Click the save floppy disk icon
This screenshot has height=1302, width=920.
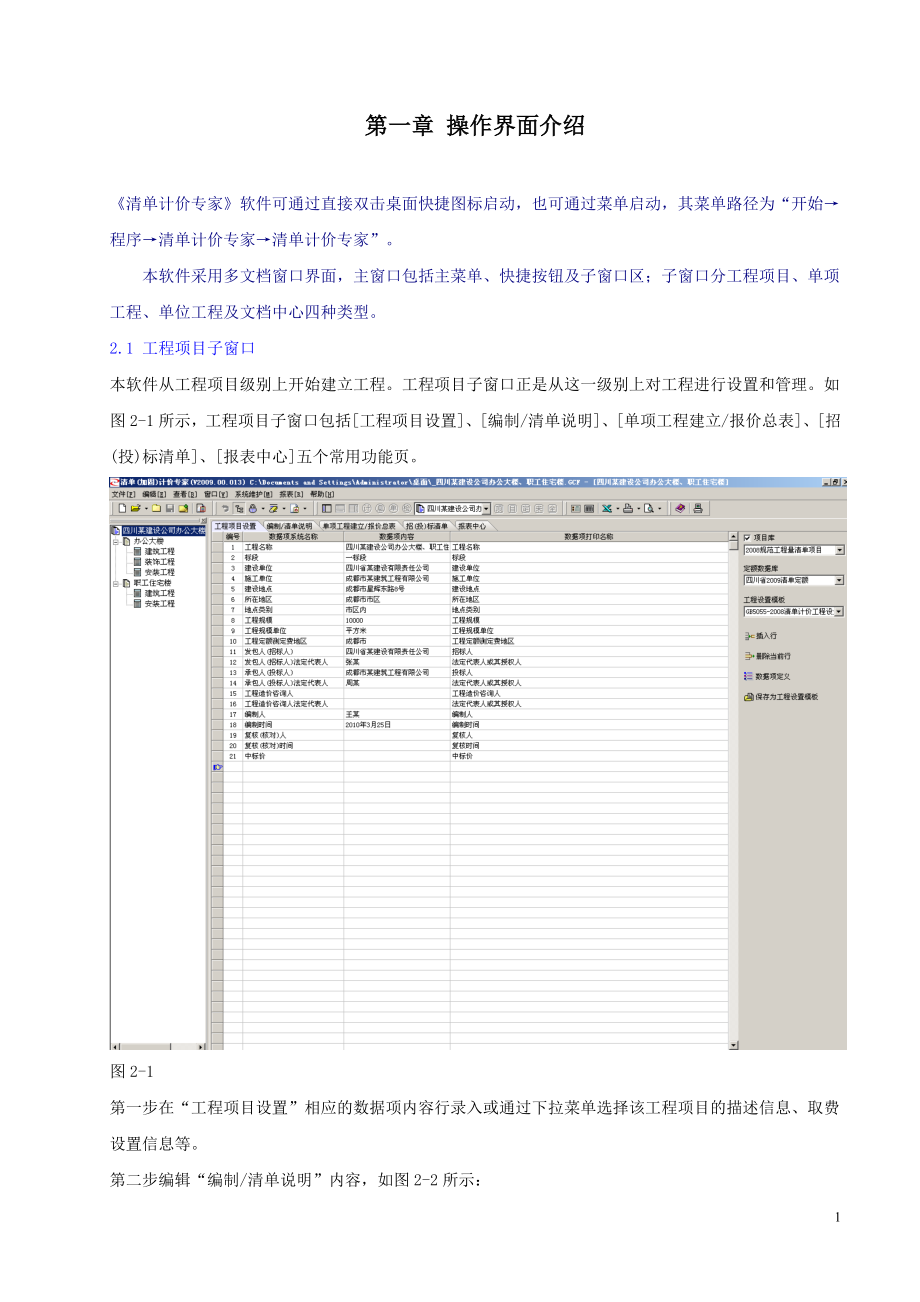point(169,508)
